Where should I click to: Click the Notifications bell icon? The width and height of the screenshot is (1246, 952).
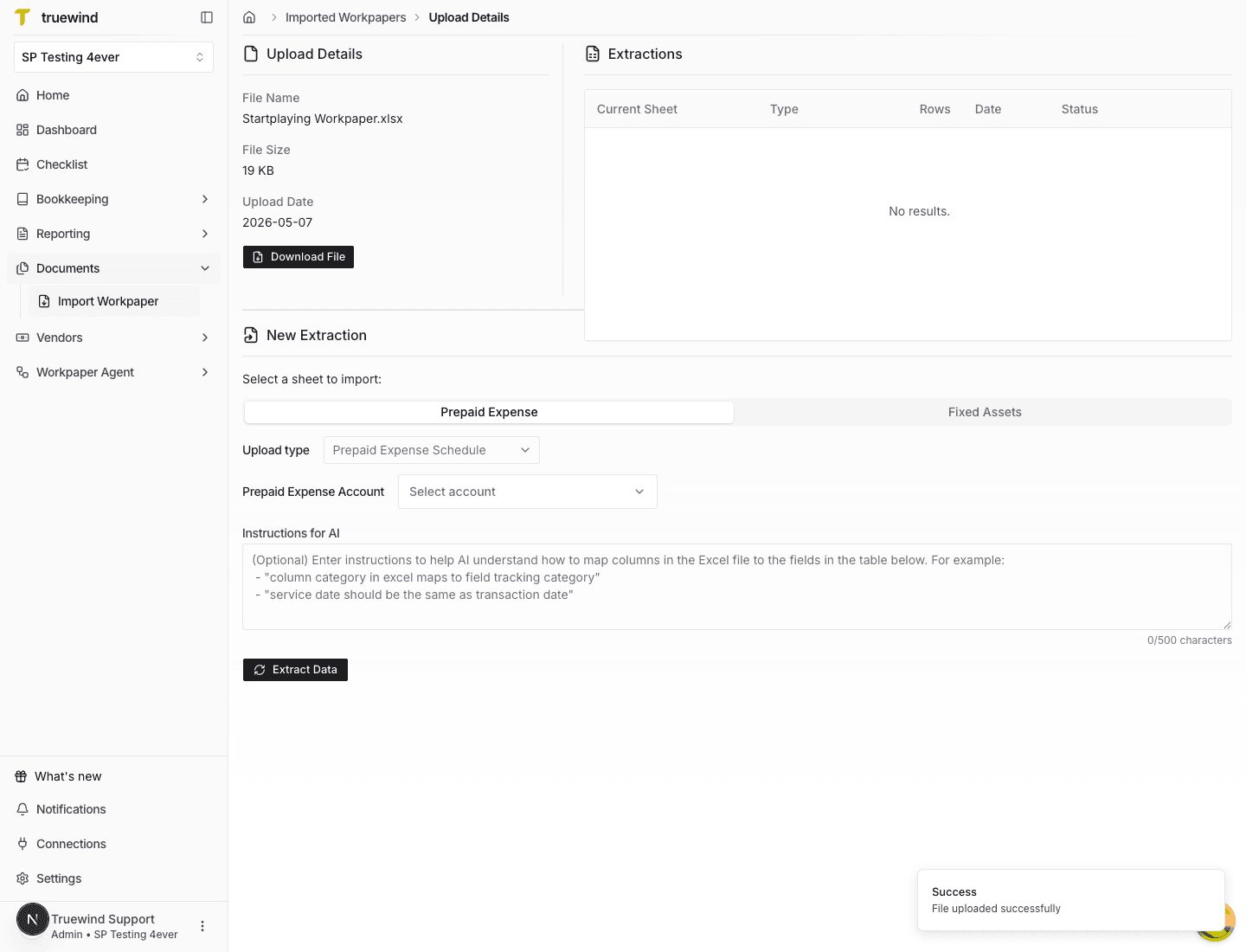click(22, 809)
